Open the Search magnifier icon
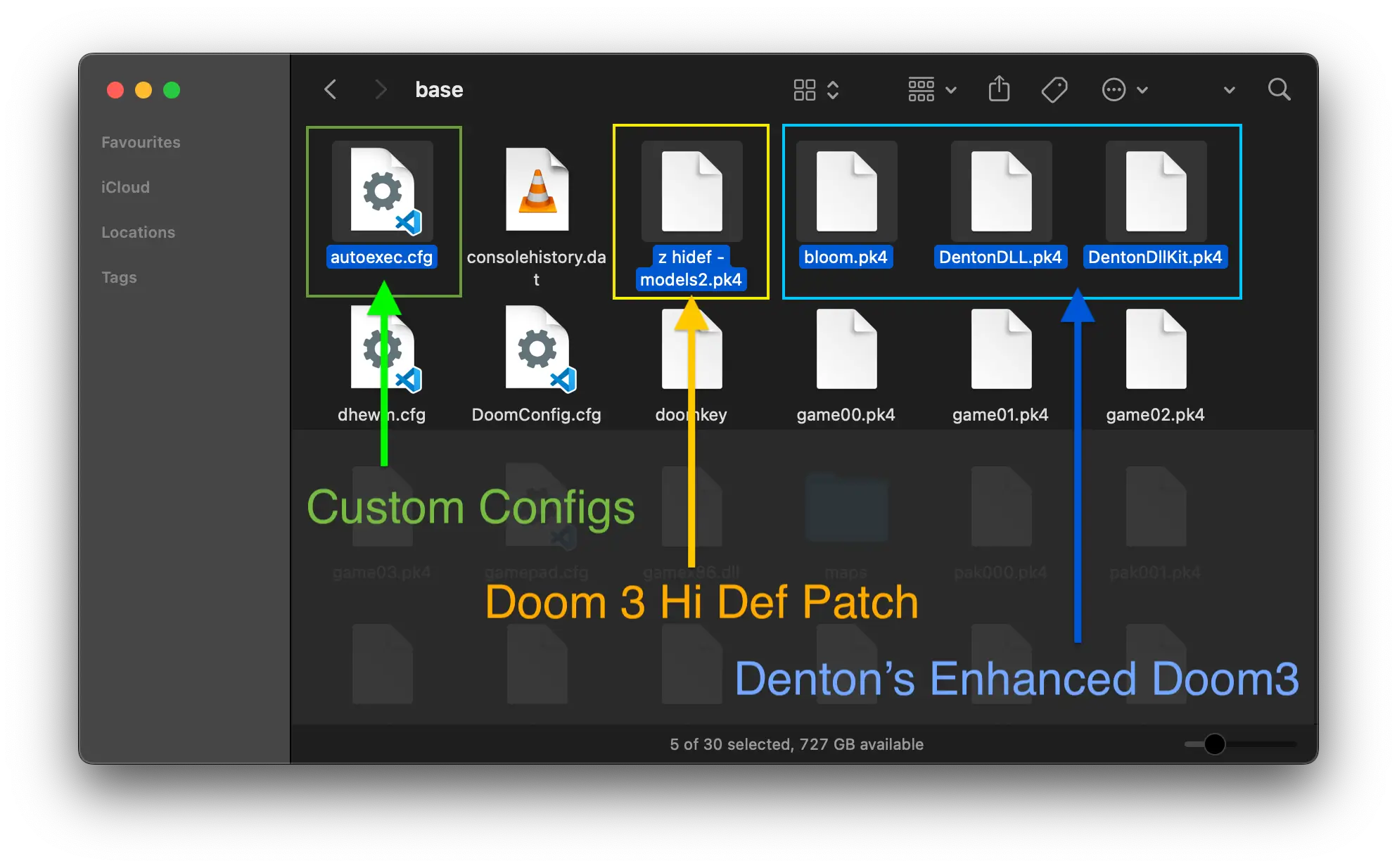This screenshot has width=1397, height=868. [1278, 89]
